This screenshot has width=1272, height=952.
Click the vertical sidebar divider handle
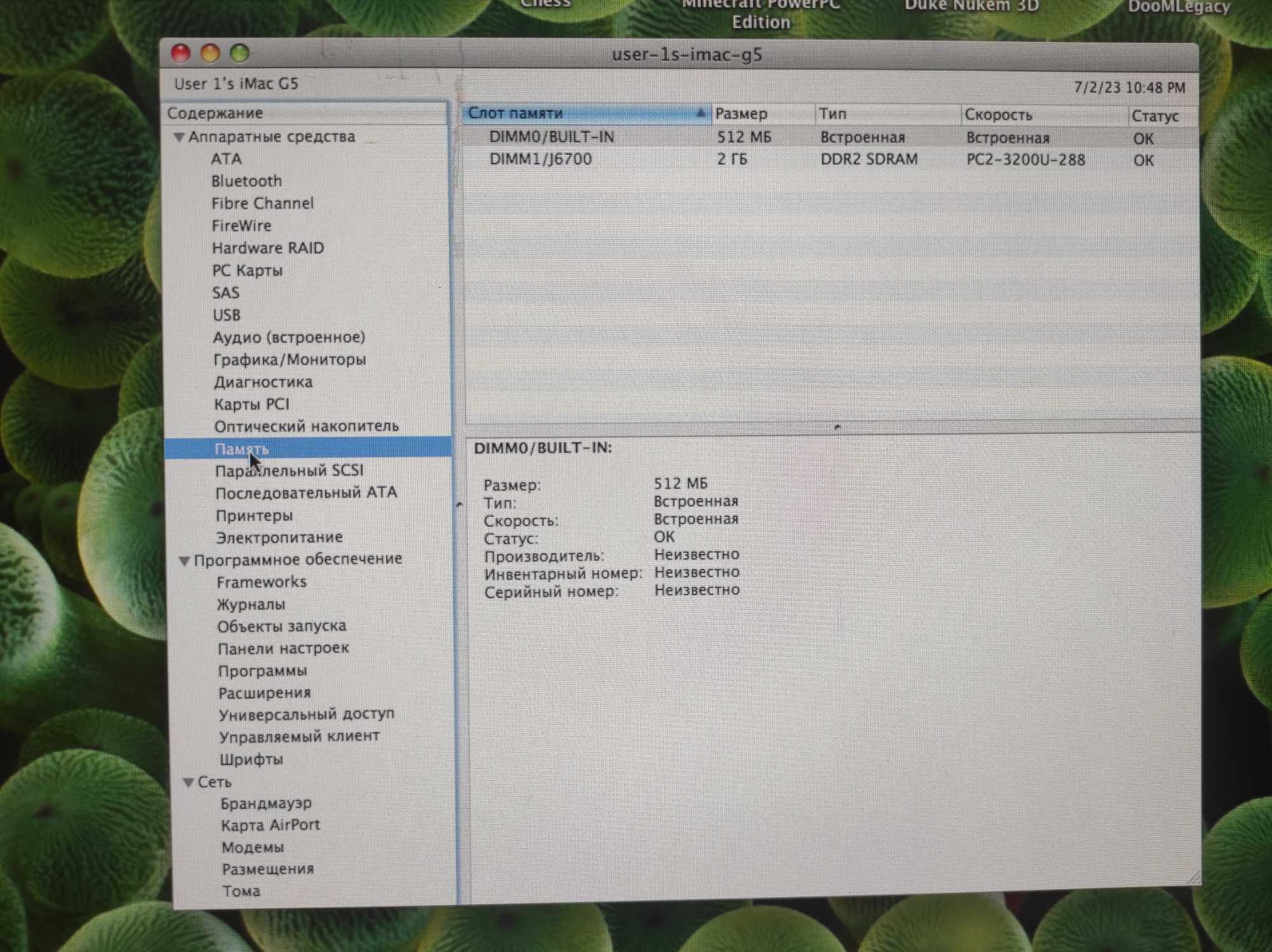tap(459, 504)
